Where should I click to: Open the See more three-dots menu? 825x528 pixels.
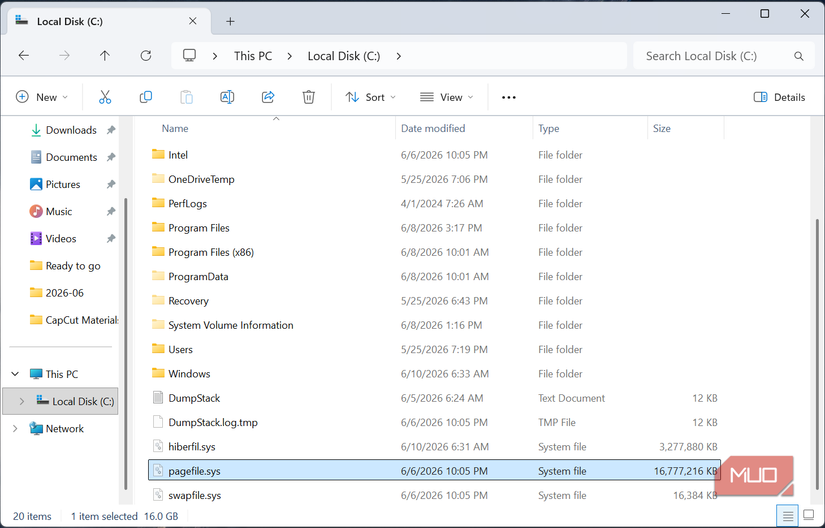pyautogui.click(x=509, y=97)
